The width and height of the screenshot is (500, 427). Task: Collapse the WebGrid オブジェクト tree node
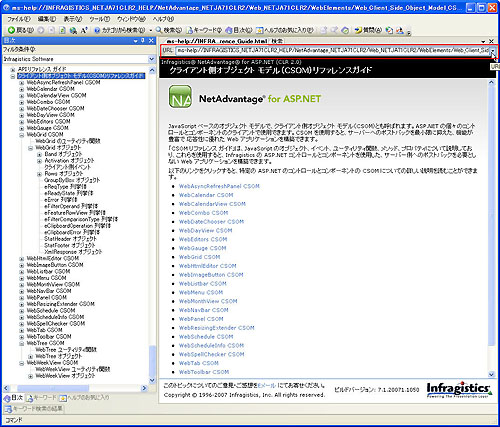[30, 148]
